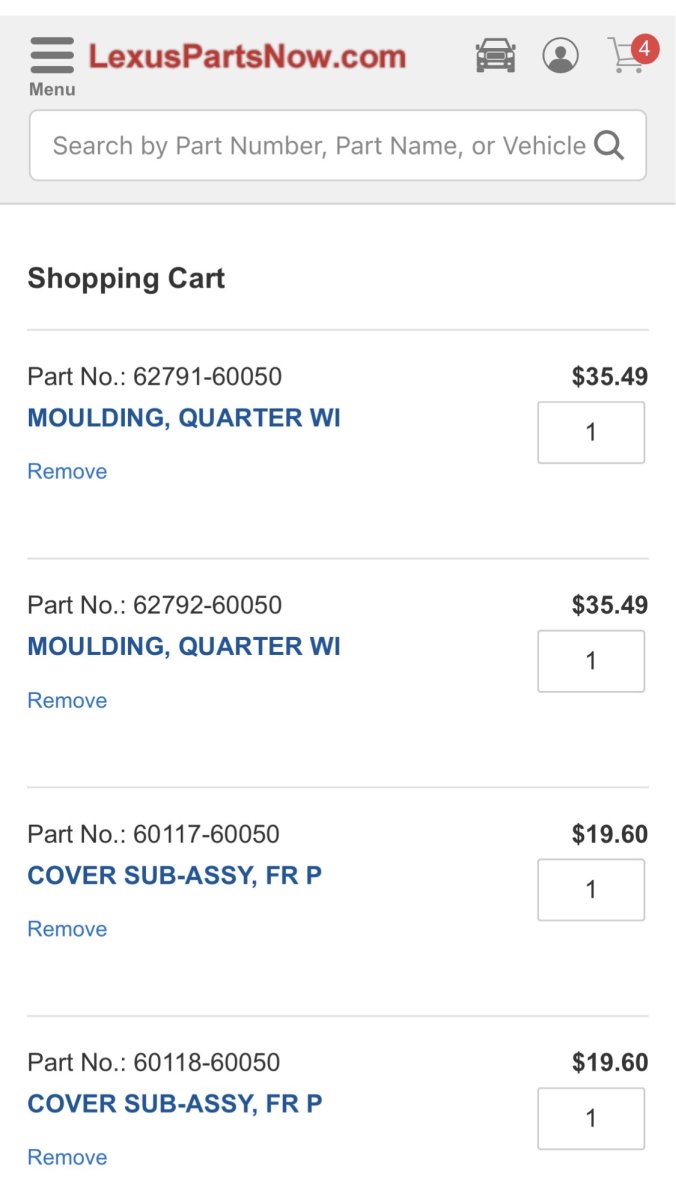This screenshot has width=676, height=1200.
Task: Open the shopping cart icon with 4 items
Action: (x=628, y=55)
